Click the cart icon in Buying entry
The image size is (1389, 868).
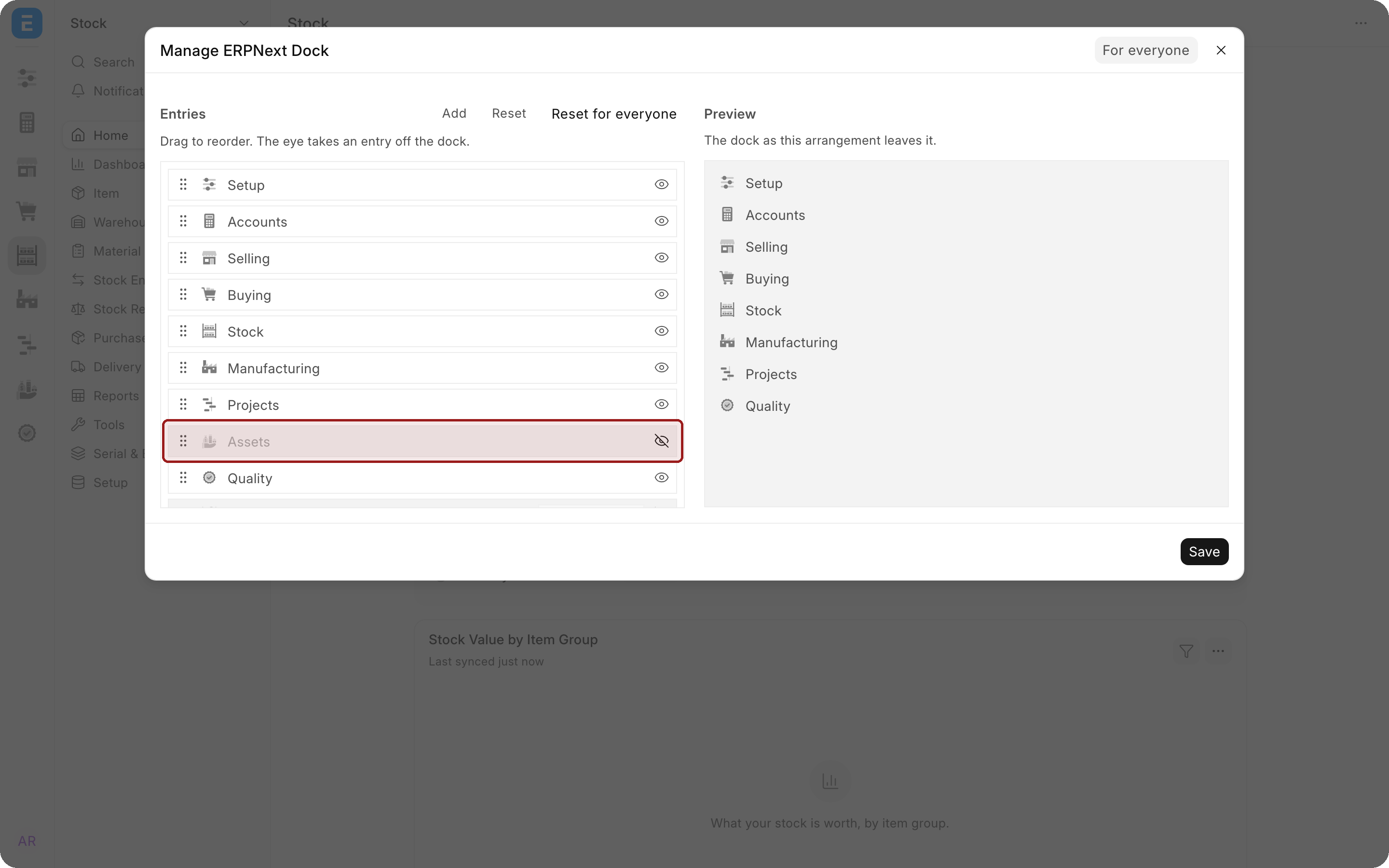coord(209,295)
